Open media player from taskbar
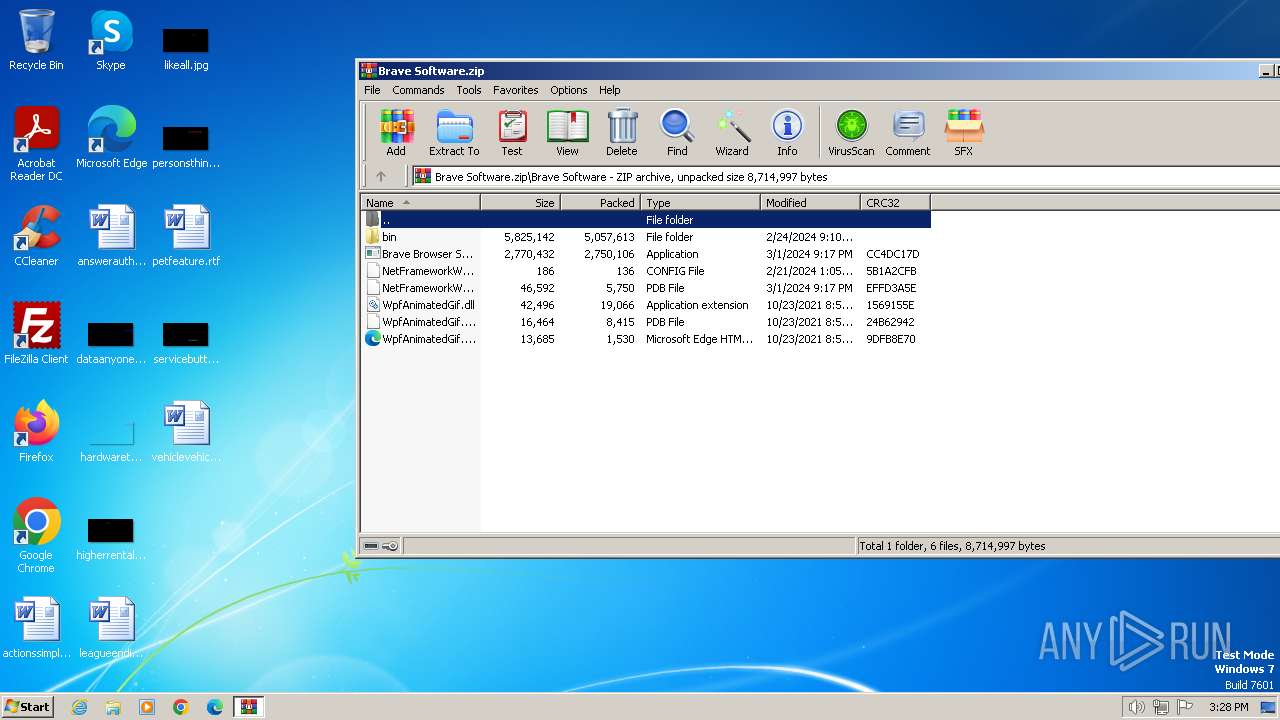The image size is (1280, 720). (147, 707)
